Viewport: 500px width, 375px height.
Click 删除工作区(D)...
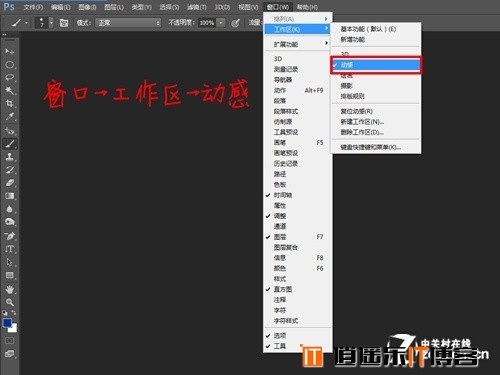point(376,132)
